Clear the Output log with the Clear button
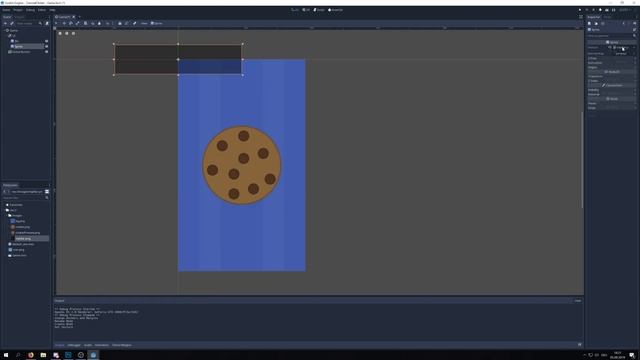Image resolution: width=640 pixels, height=360 pixels. (x=578, y=300)
